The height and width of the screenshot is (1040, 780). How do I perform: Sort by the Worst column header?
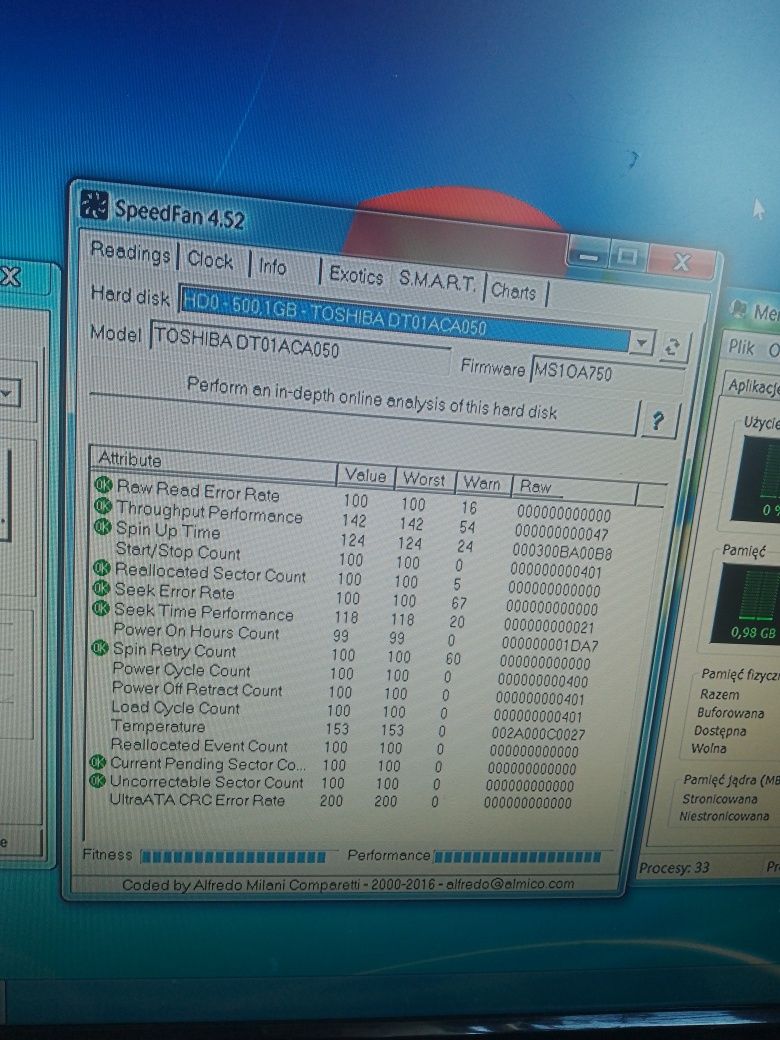point(424,479)
